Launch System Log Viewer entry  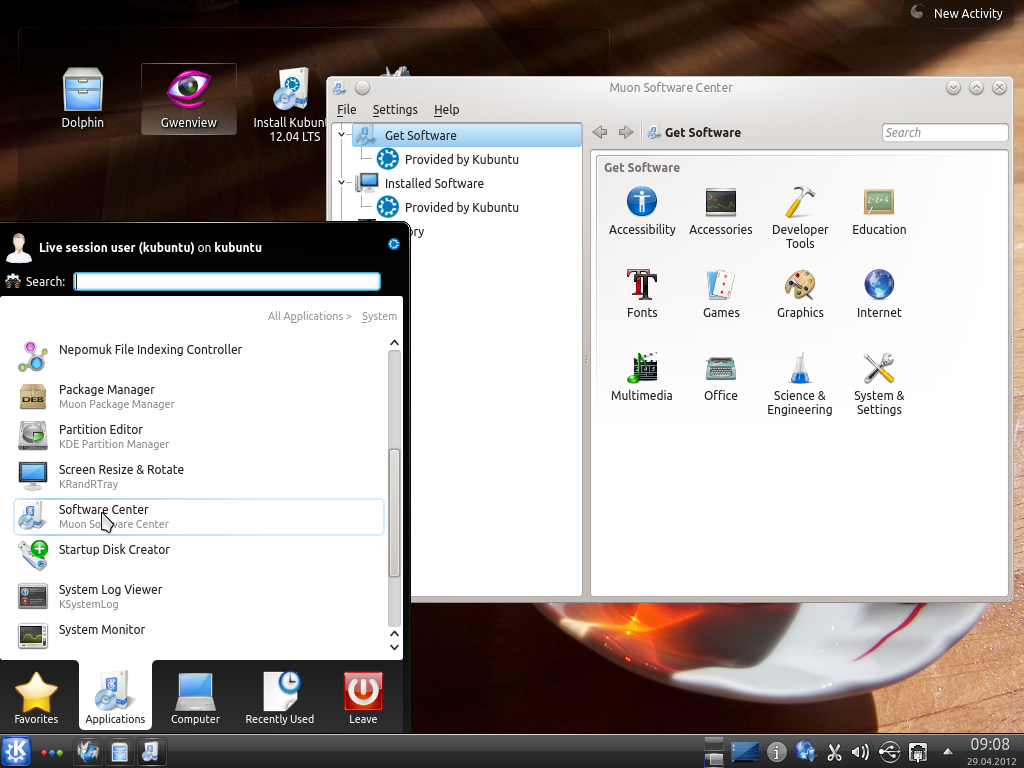pos(199,596)
